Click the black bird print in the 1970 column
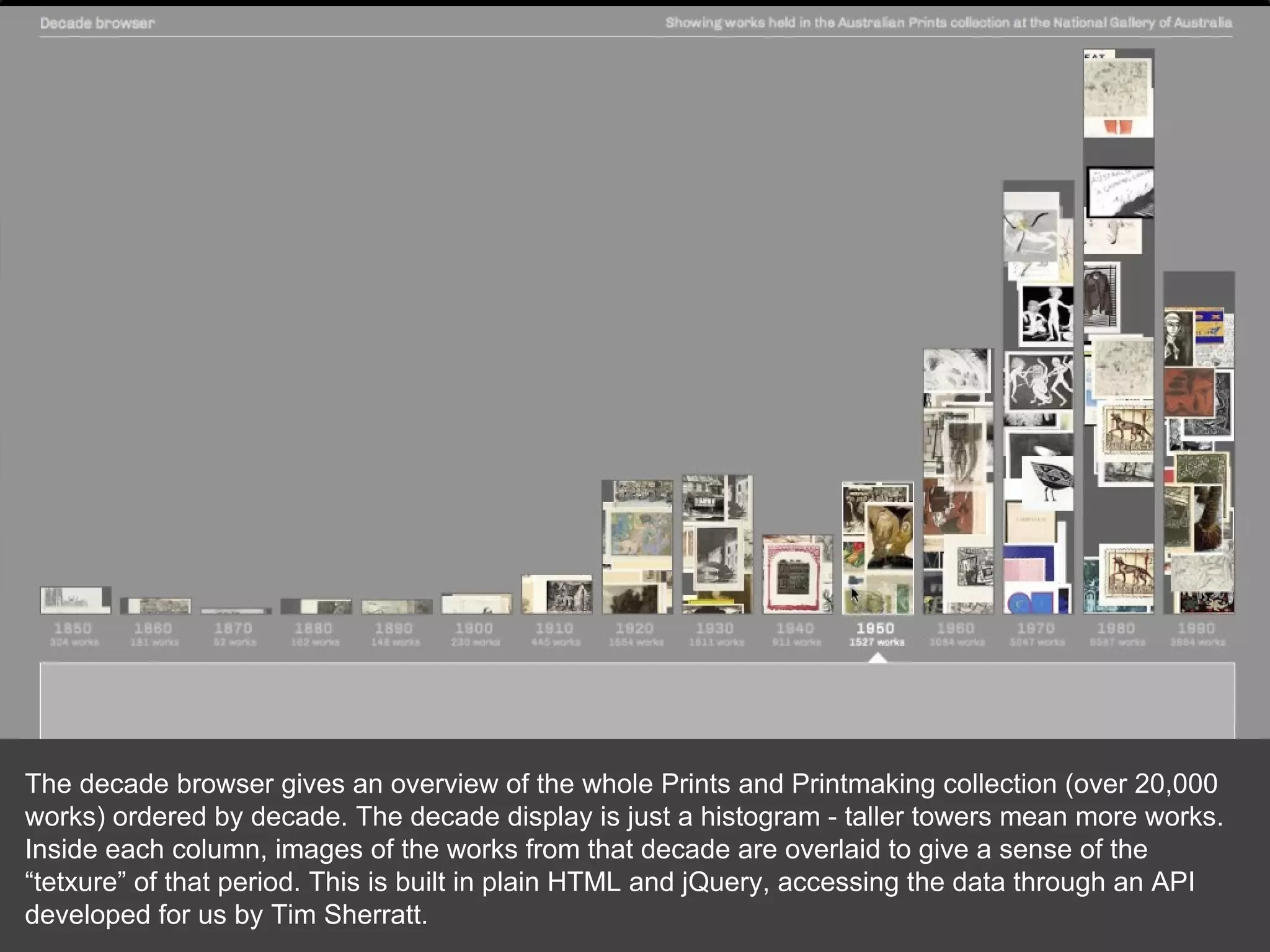This screenshot has width=1270, height=952. pos(1048,483)
